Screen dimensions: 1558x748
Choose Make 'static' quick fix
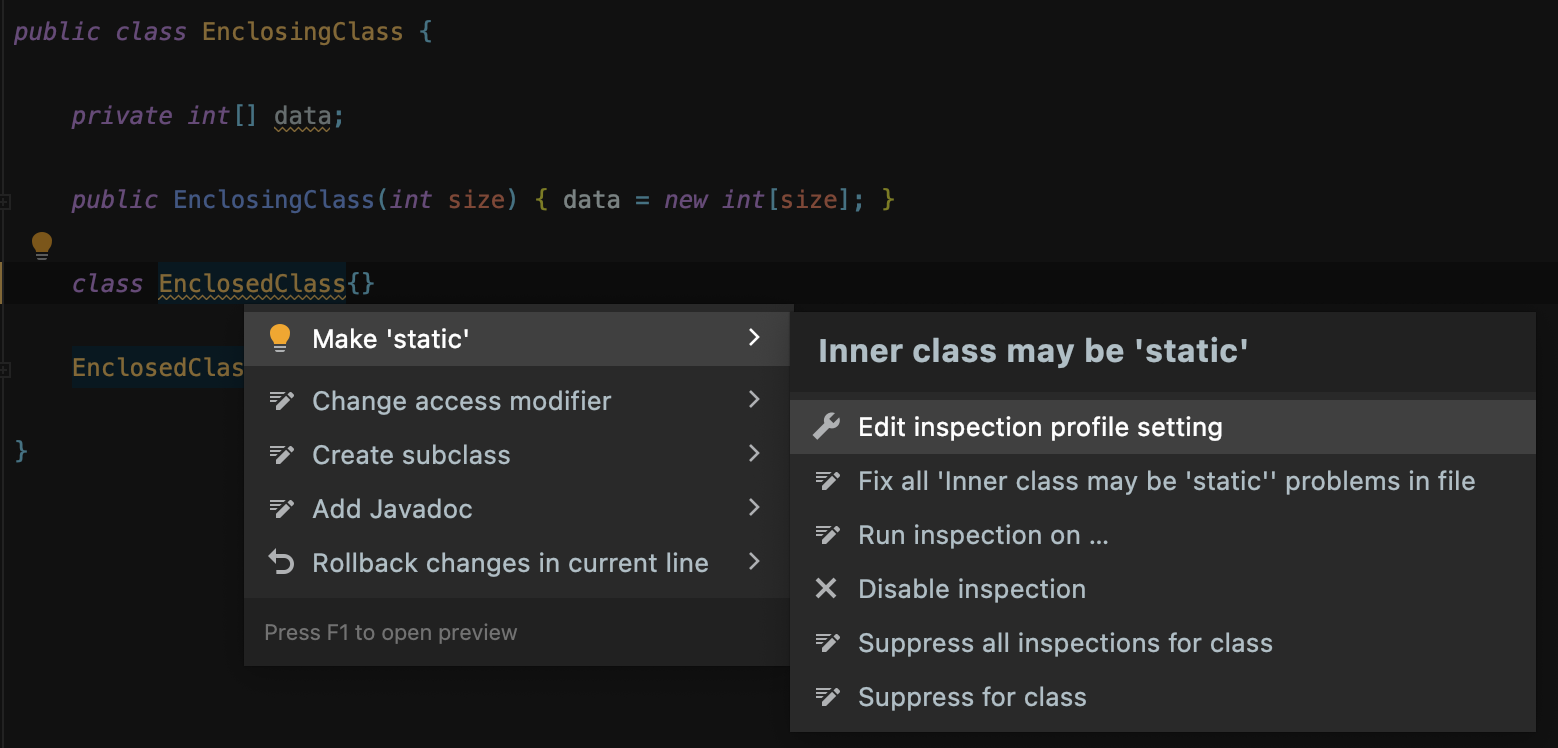pyautogui.click(x=517, y=339)
